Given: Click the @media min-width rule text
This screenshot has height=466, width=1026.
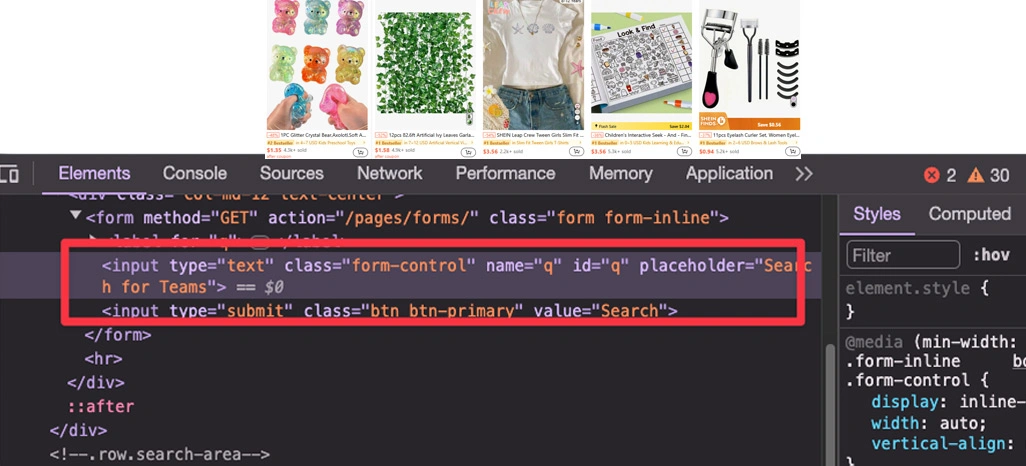Looking at the screenshot, I should (x=932, y=342).
